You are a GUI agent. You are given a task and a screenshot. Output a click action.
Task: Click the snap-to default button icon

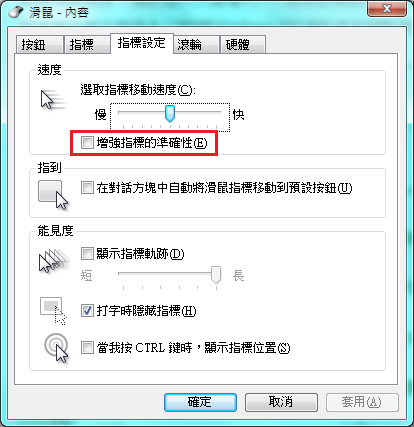[53, 195]
